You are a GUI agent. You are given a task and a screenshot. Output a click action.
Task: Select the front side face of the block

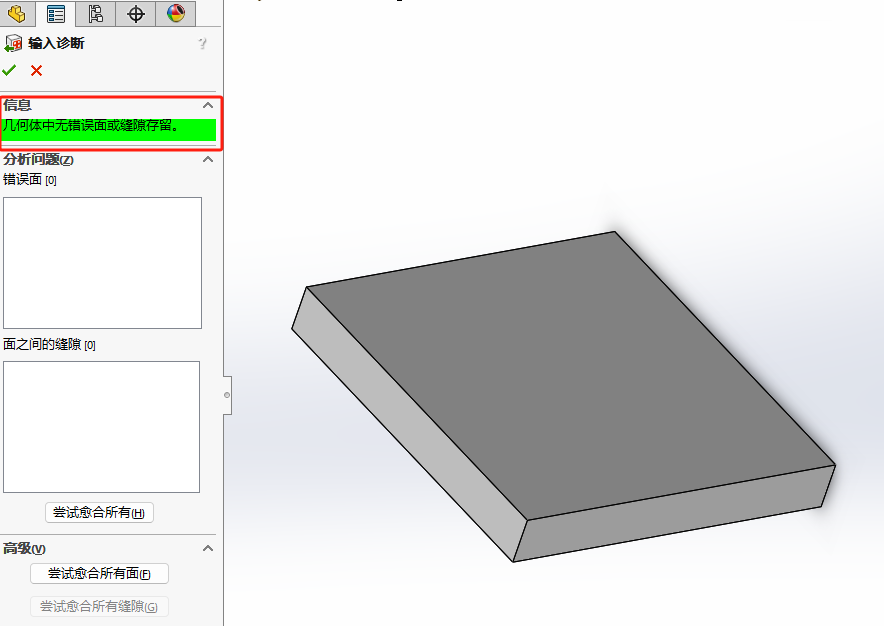click(x=674, y=513)
